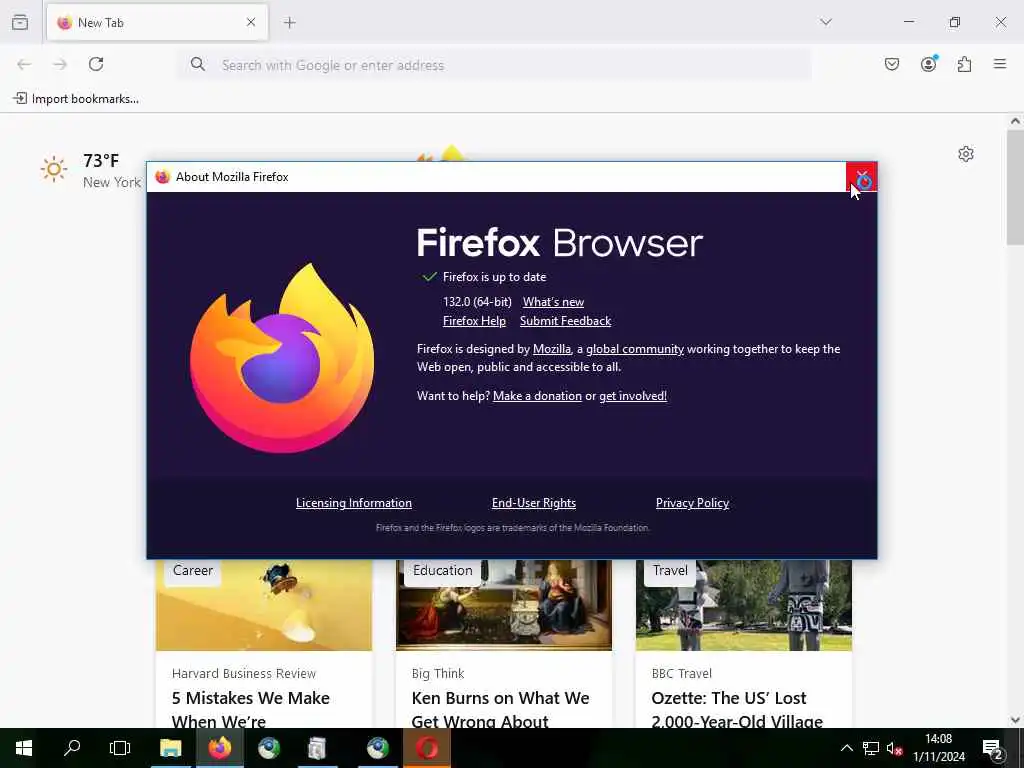The width and height of the screenshot is (1024, 768).
Task: Click the page vertical scrollbar thumb
Action: tap(1015, 187)
